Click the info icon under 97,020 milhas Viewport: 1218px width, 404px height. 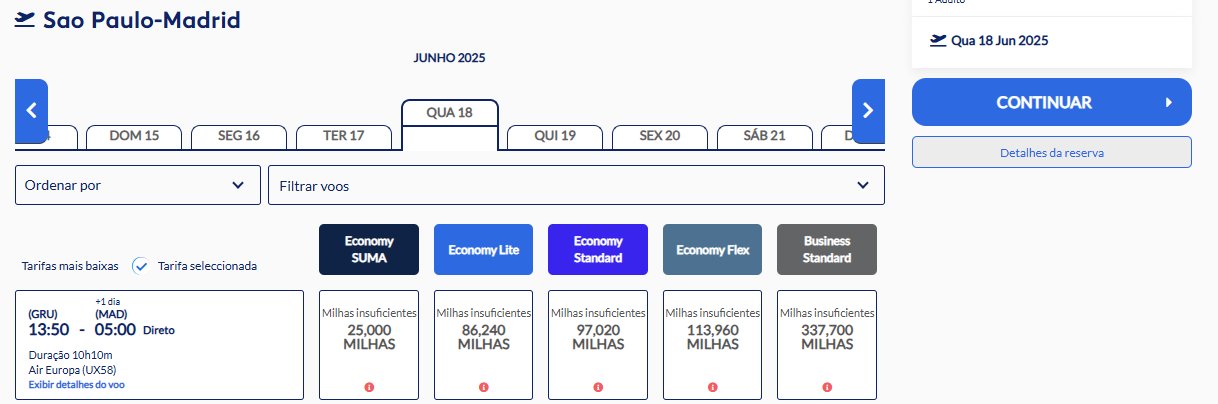(598, 386)
